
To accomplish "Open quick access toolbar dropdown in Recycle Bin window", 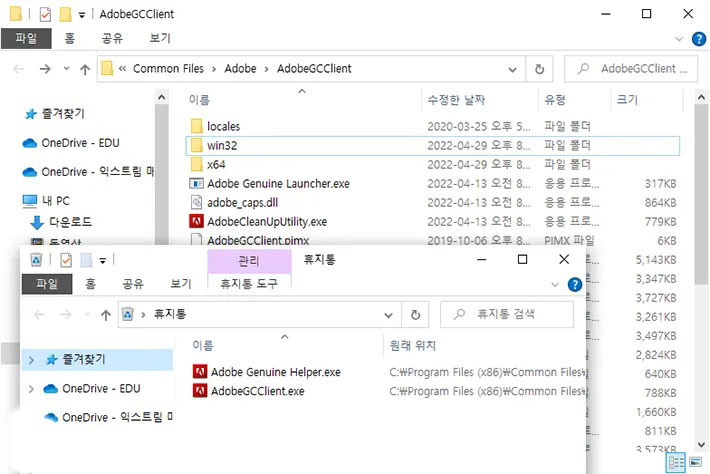I will (x=103, y=260).
